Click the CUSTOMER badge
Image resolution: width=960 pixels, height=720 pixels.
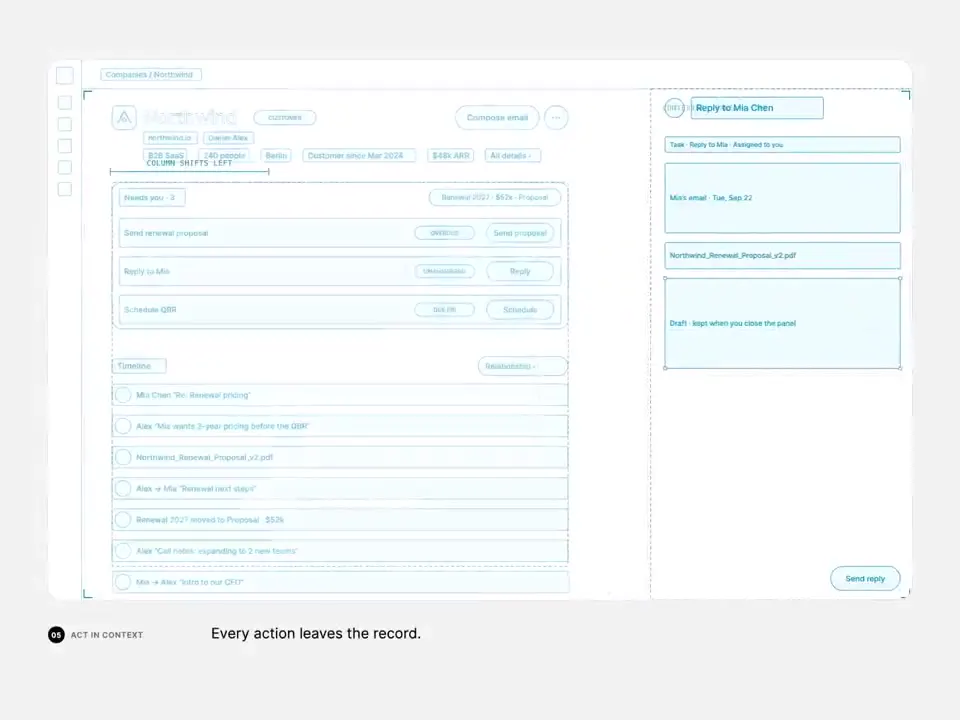pos(285,118)
